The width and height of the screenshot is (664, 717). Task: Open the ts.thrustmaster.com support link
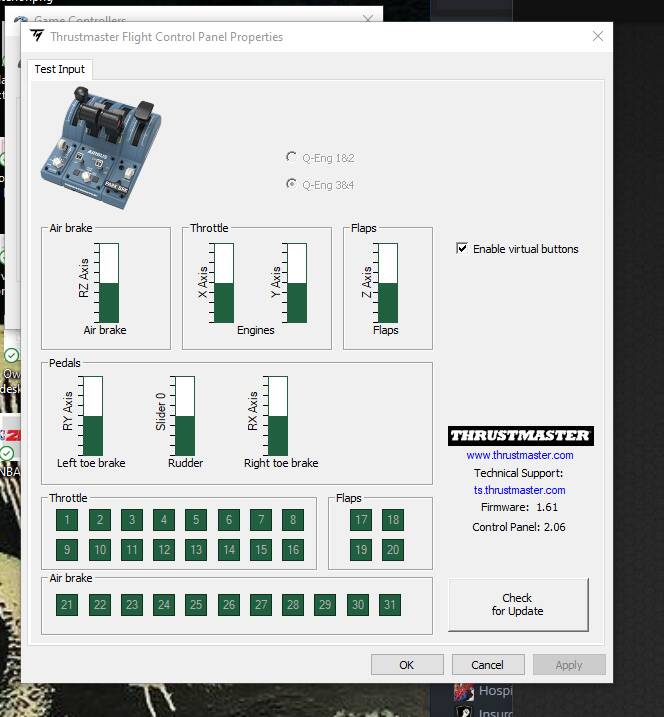(x=519, y=490)
